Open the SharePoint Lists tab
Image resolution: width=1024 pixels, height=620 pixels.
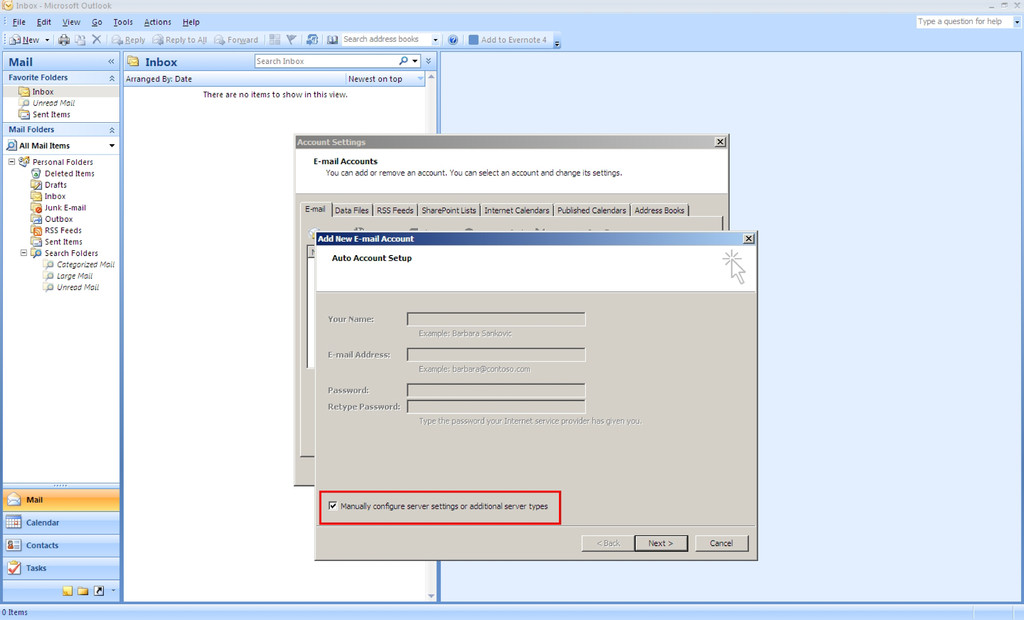coord(449,210)
